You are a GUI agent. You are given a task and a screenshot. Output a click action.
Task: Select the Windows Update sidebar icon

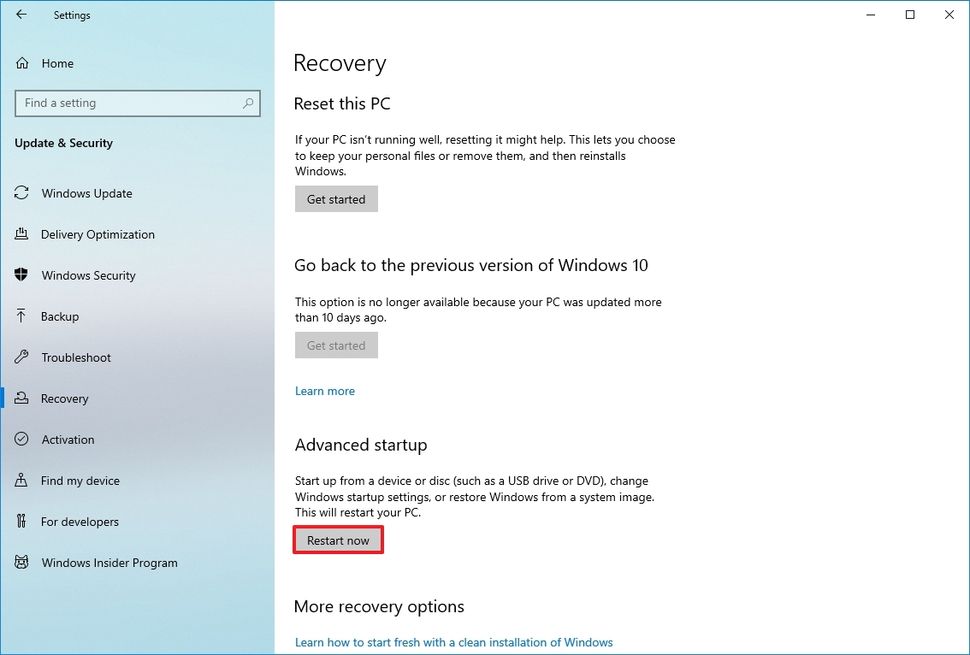22,193
